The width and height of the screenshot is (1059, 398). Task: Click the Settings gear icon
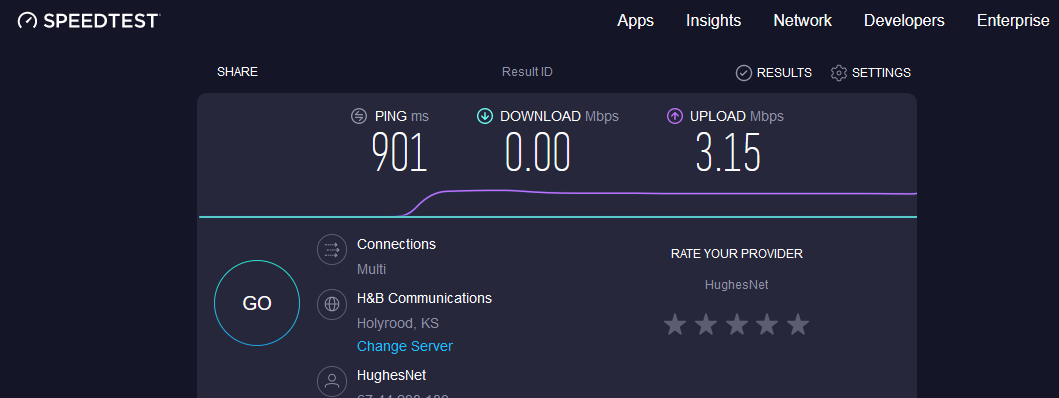(839, 73)
